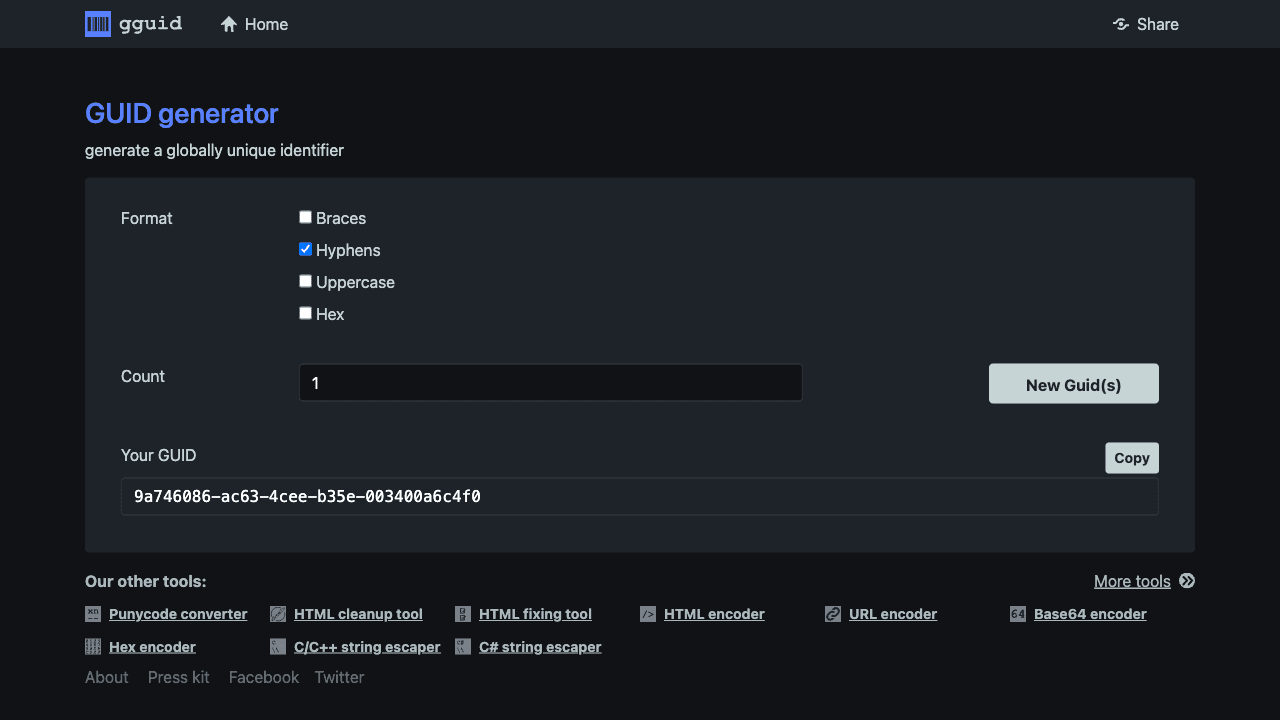Generate a new GUID
Screen dimensions: 1280x720
pyautogui.click(x=1073, y=383)
